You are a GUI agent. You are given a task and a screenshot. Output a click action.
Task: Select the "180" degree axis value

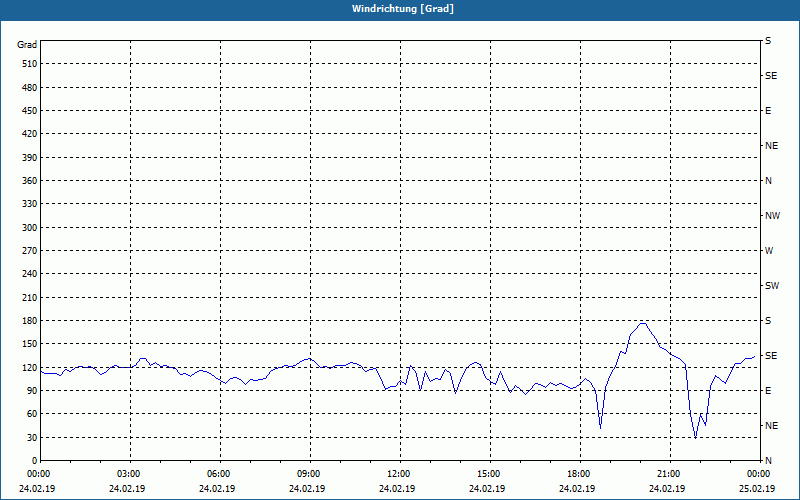[x=30, y=321]
